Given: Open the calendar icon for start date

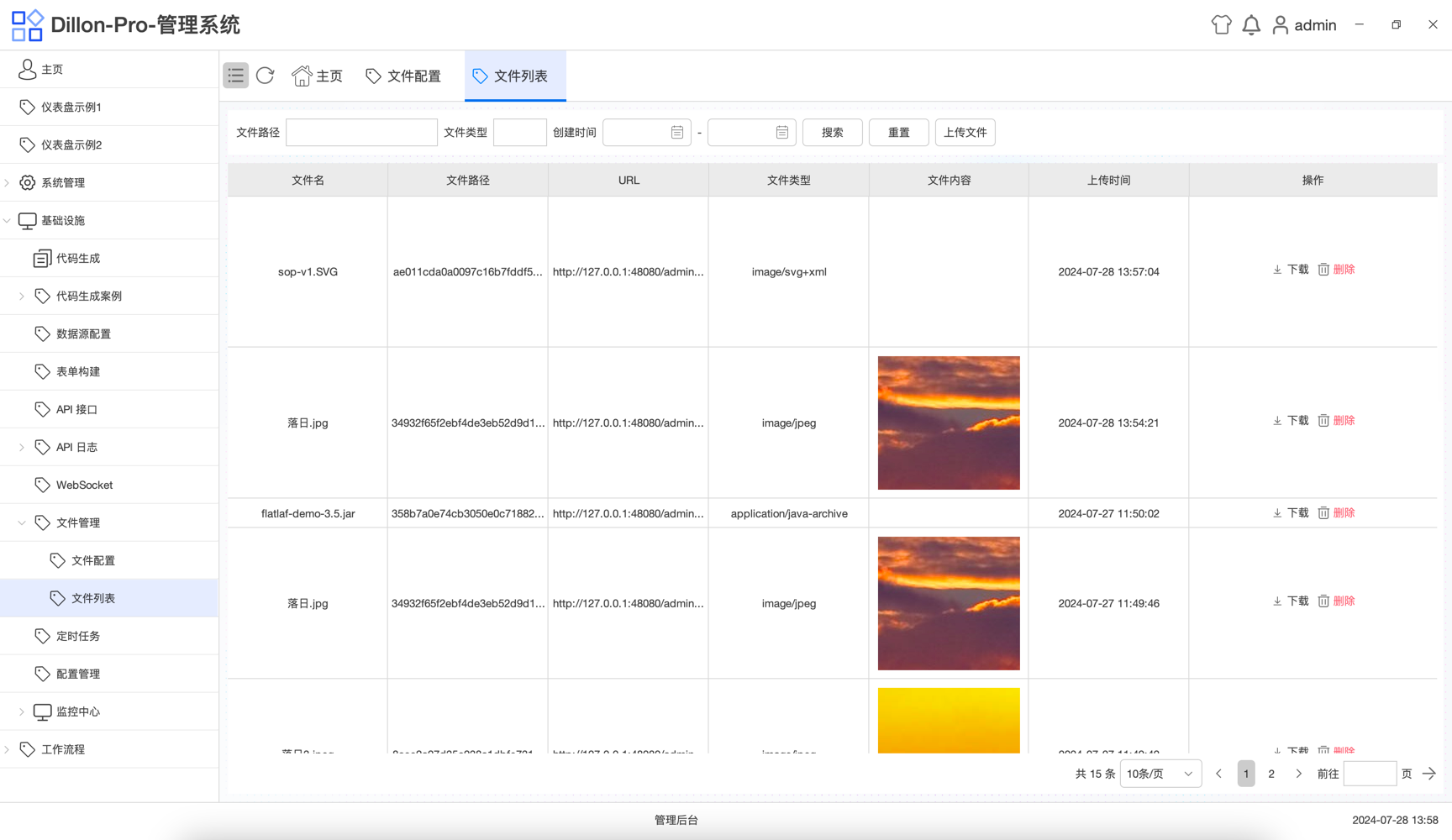Looking at the screenshot, I should (677, 132).
